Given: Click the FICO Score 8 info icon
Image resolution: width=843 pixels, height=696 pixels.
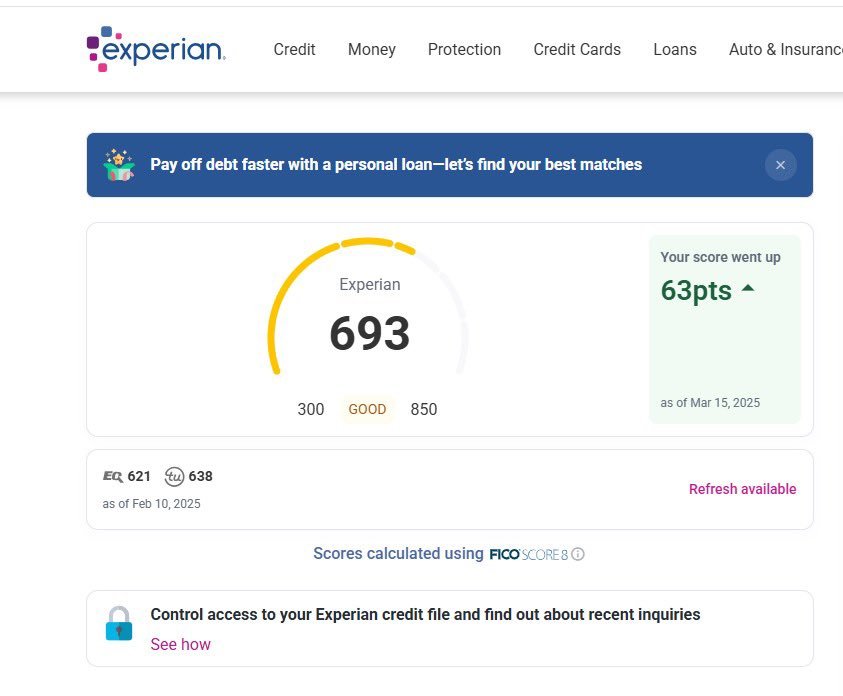Looking at the screenshot, I should point(578,554).
